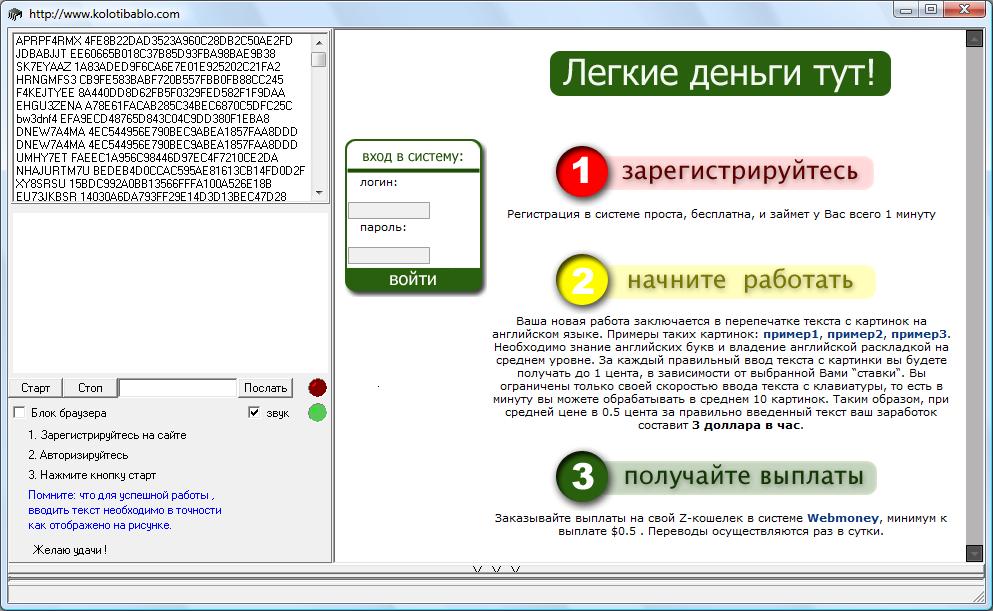This screenshot has width=993, height=611.
Task: Click the list box scrollbar thumb
Action: [319, 60]
